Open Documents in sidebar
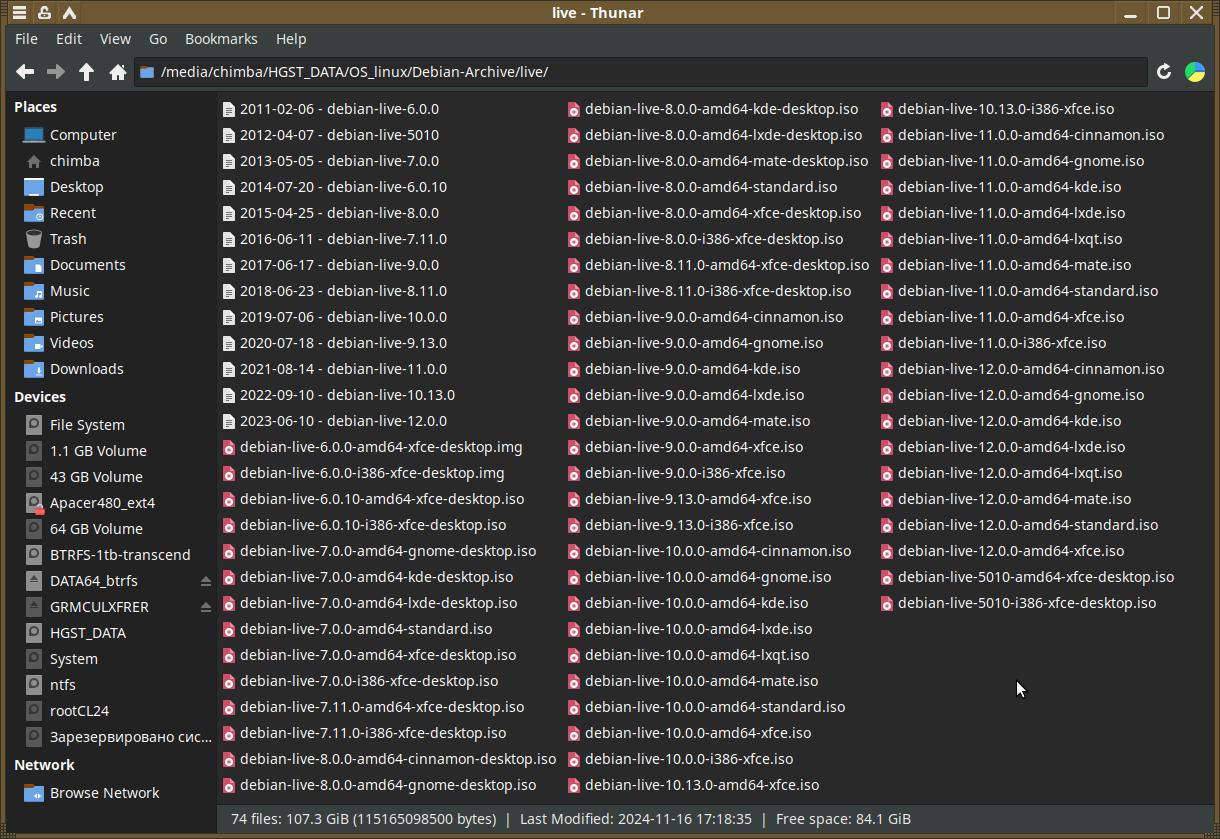This screenshot has height=839, width=1220. tap(75, 265)
